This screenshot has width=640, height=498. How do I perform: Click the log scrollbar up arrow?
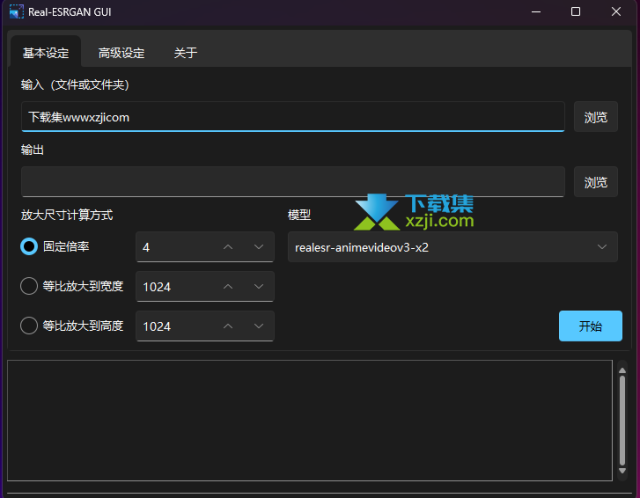tap(622, 371)
